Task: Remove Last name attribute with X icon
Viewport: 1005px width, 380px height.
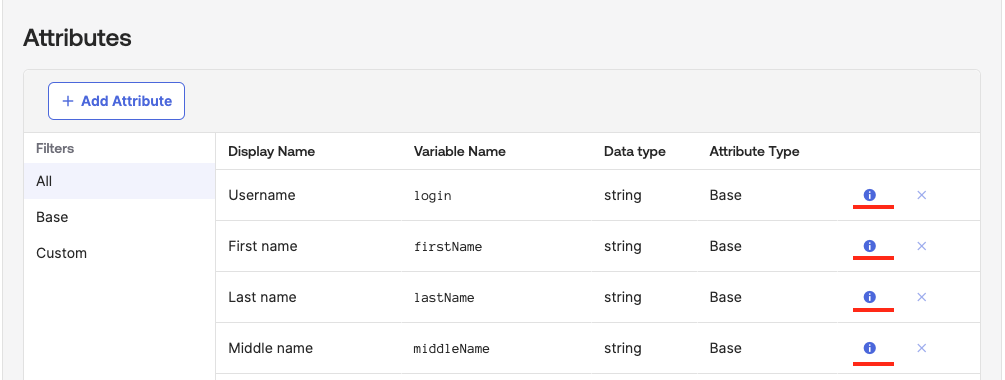Action: pyautogui.click(x=922, y=297)
